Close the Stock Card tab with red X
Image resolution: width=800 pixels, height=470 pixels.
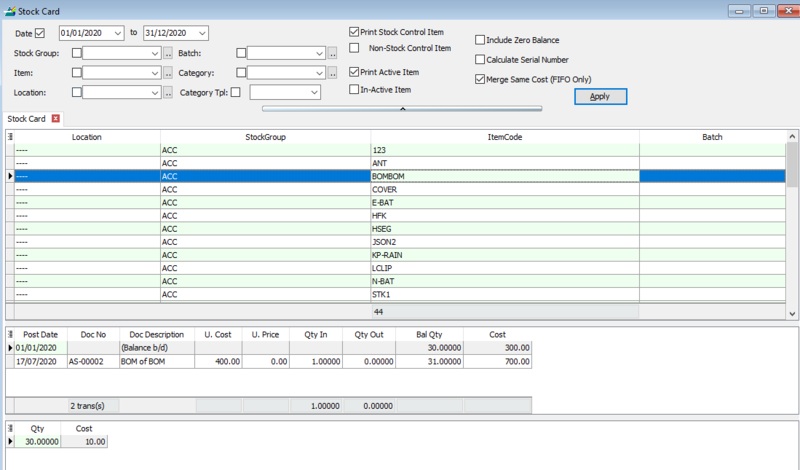click(x=56, y=118)
